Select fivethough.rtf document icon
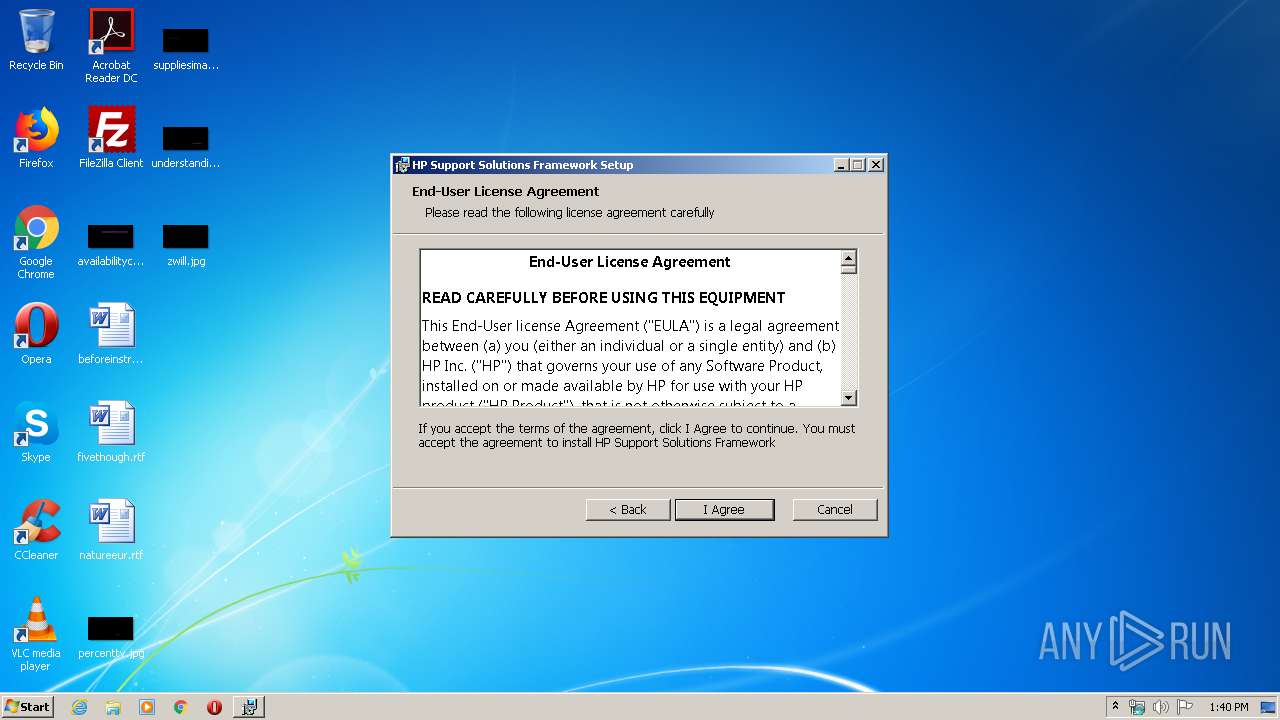Screen dimensions: 1280x720 pos(111,432)
